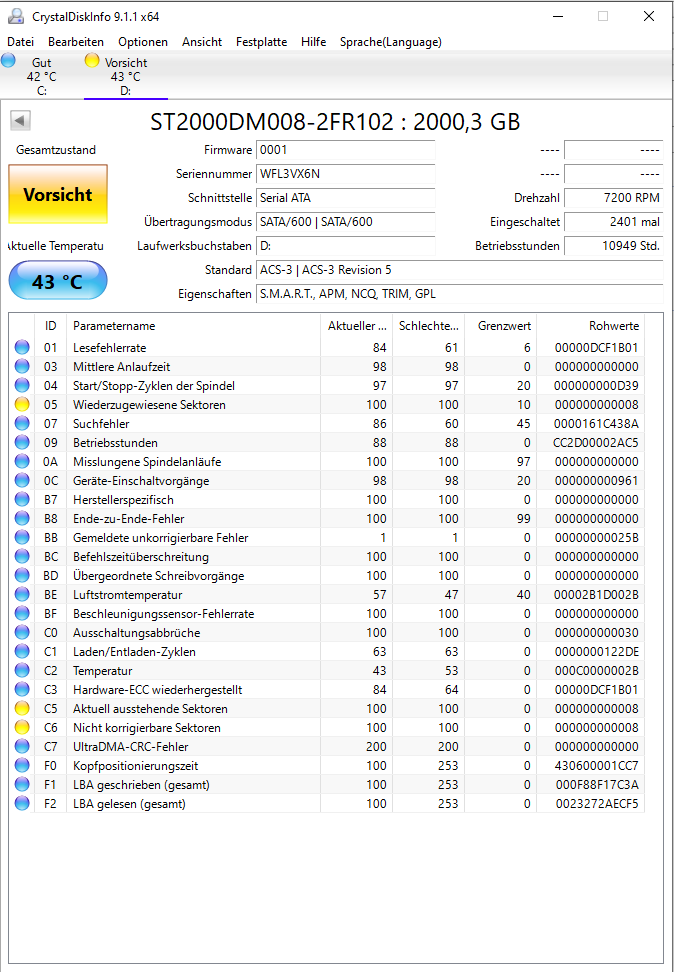Click the CrystalDiskInfo app icon in title bar
Image resolution: width=674 pixels, height=972 pixels.
(16, 16)
